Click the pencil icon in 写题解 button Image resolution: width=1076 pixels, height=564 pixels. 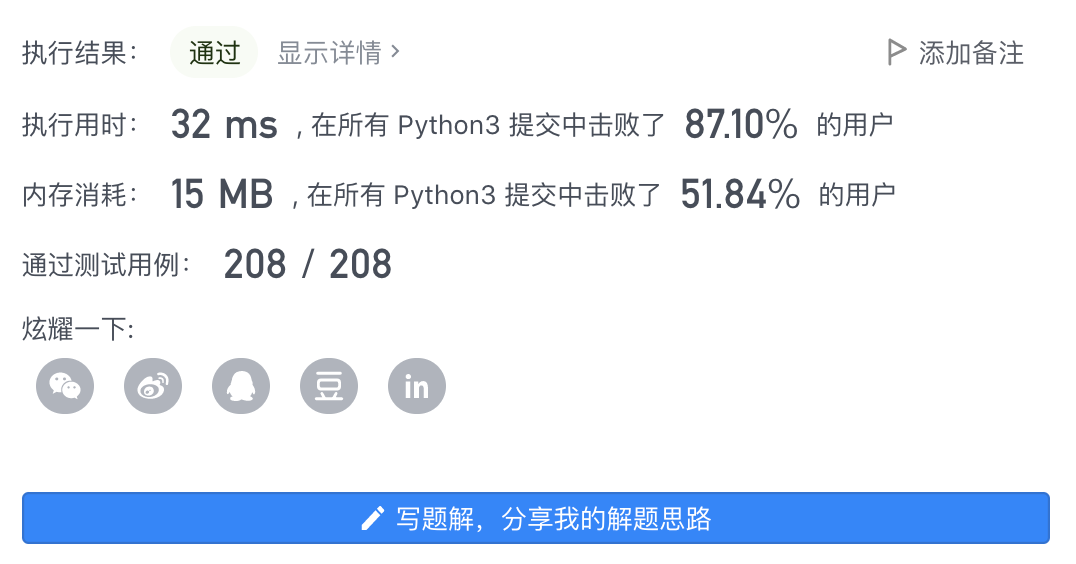pyautogui.click(x=373, y=518)
